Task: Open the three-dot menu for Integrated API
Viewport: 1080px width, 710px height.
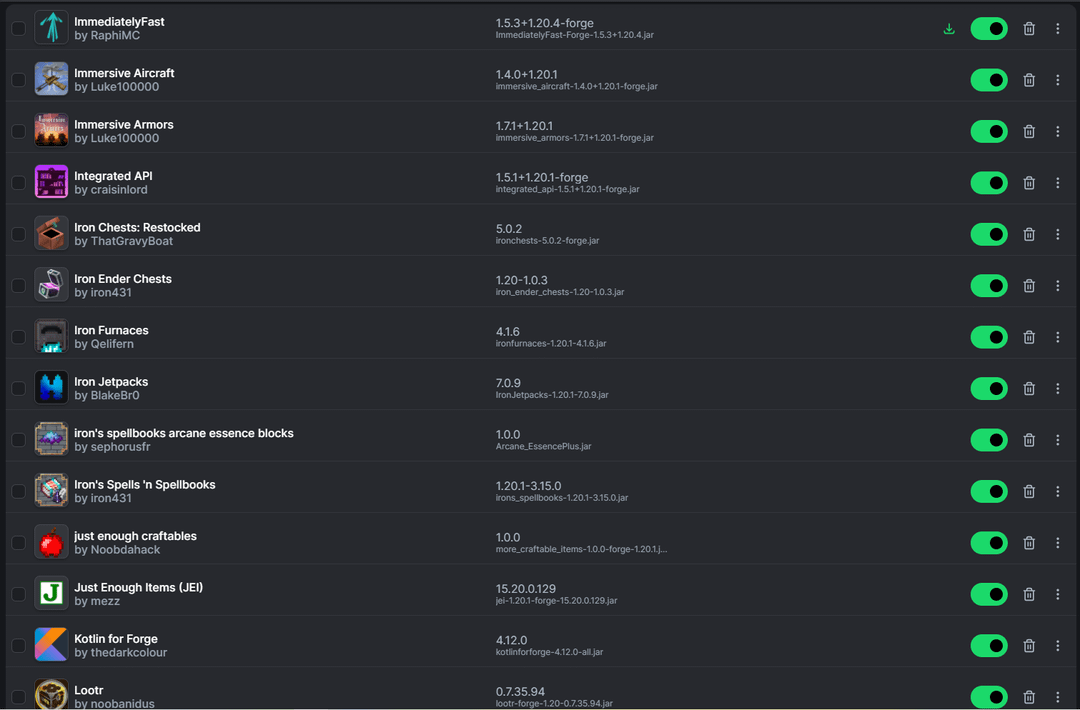Action: tap(1058, 183)
